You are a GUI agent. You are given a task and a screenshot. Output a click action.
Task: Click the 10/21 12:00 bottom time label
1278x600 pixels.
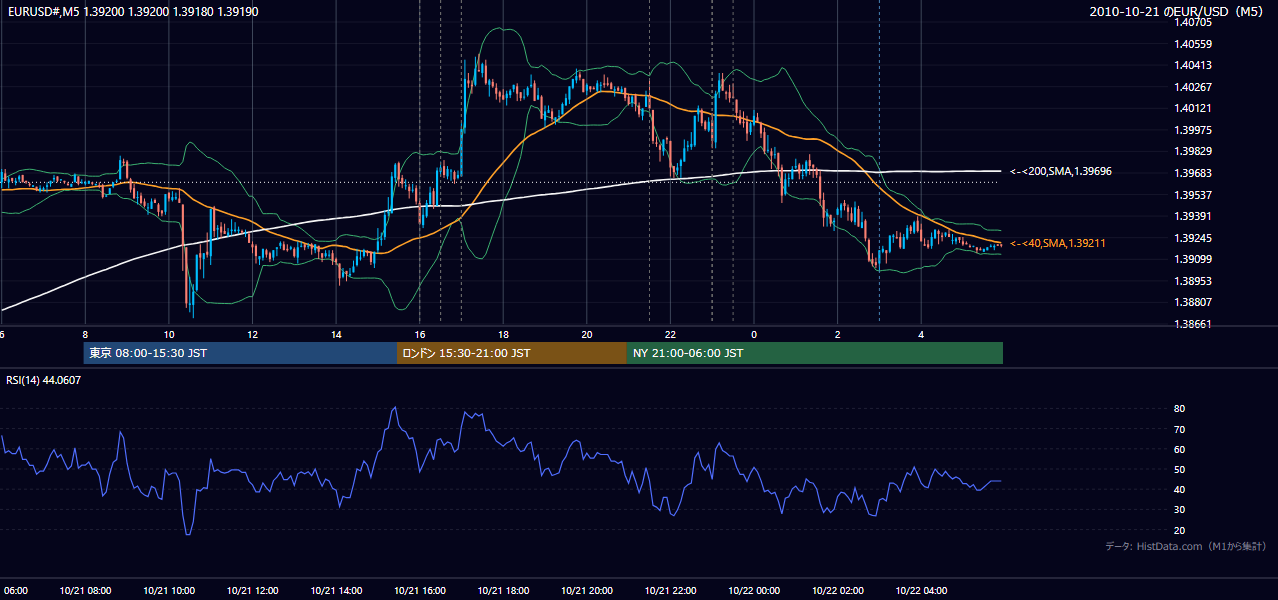(252, 590)
